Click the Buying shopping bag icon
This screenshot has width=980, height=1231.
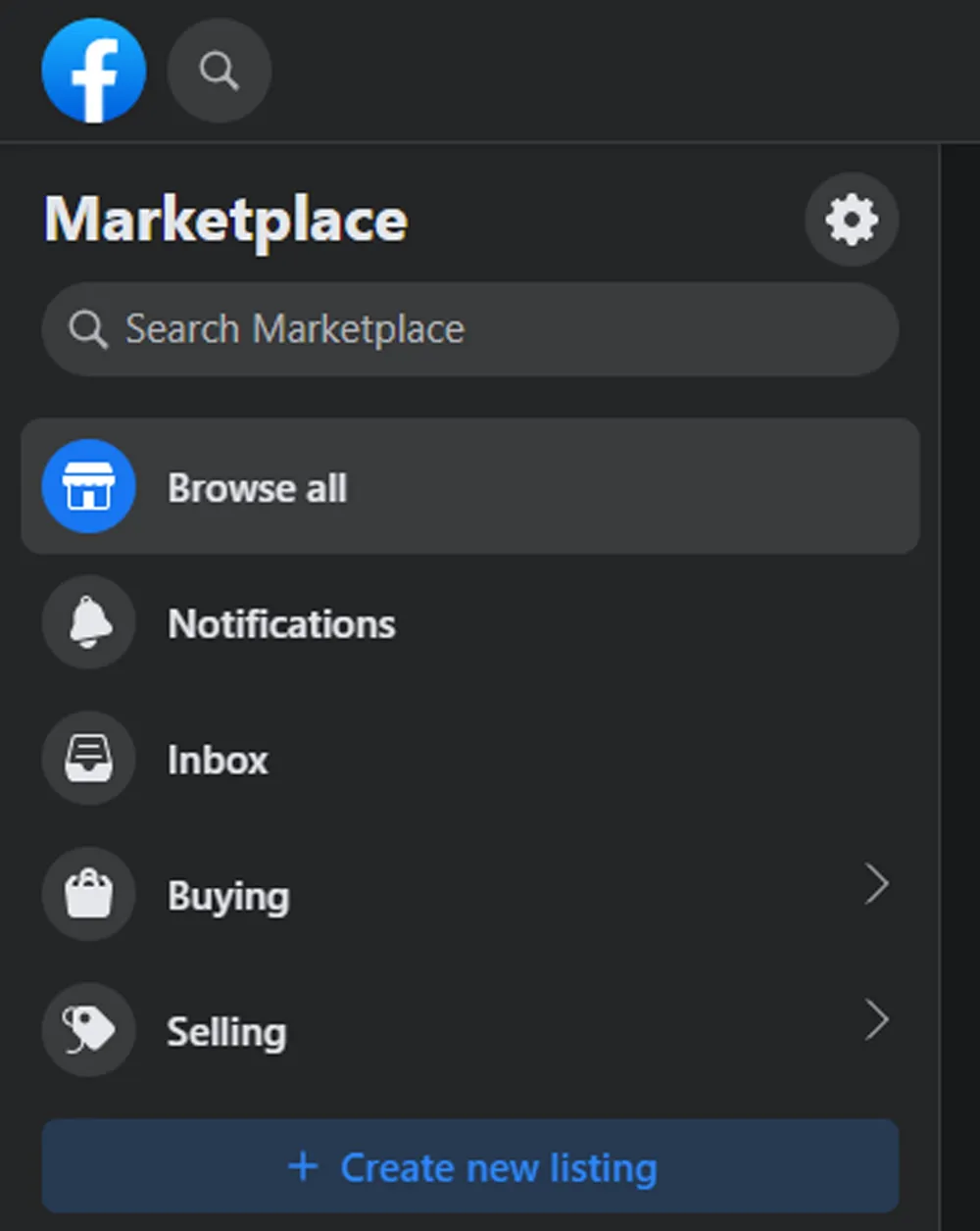tap(89, 895)
